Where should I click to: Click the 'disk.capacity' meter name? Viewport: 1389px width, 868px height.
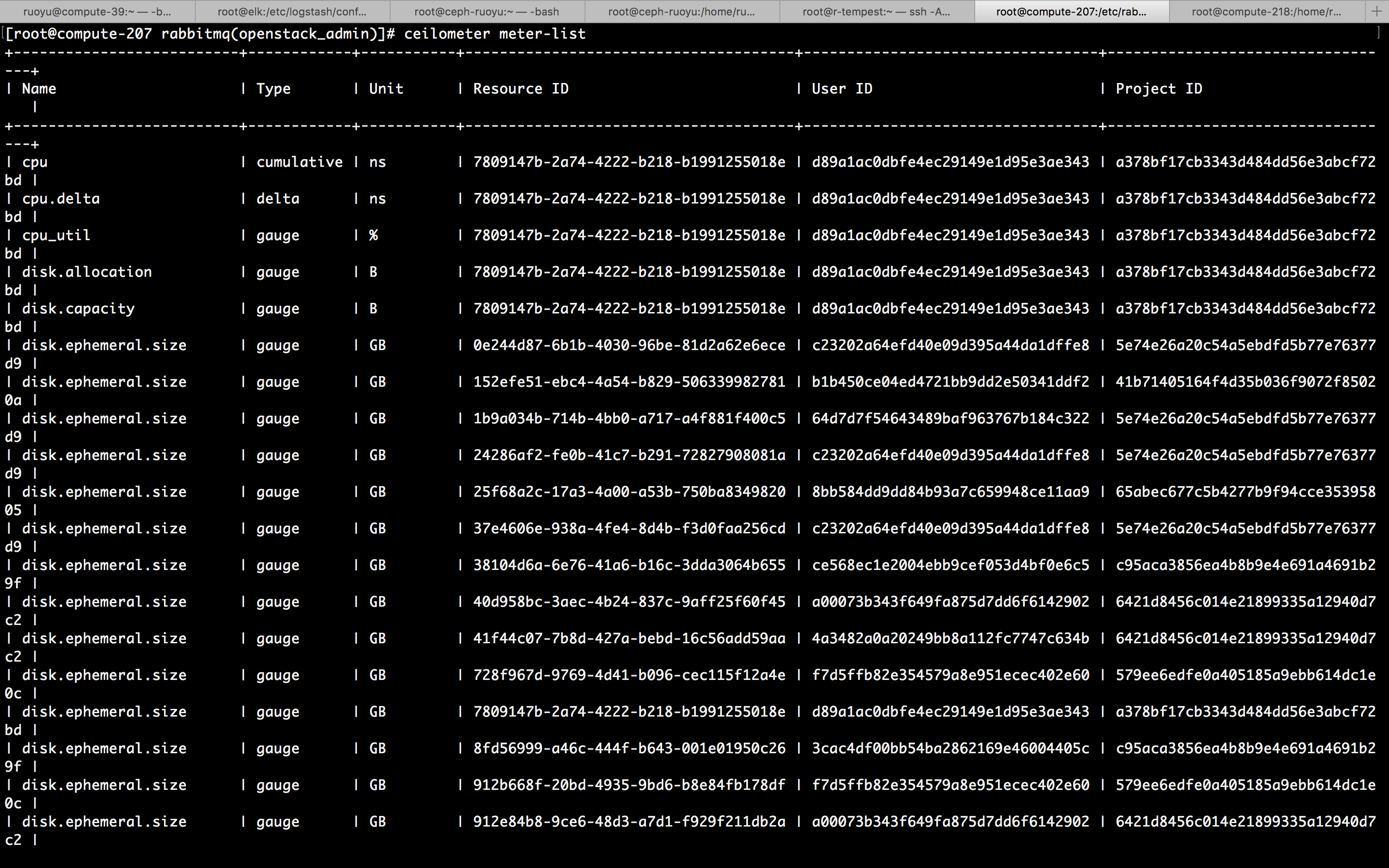click(78, 309)
